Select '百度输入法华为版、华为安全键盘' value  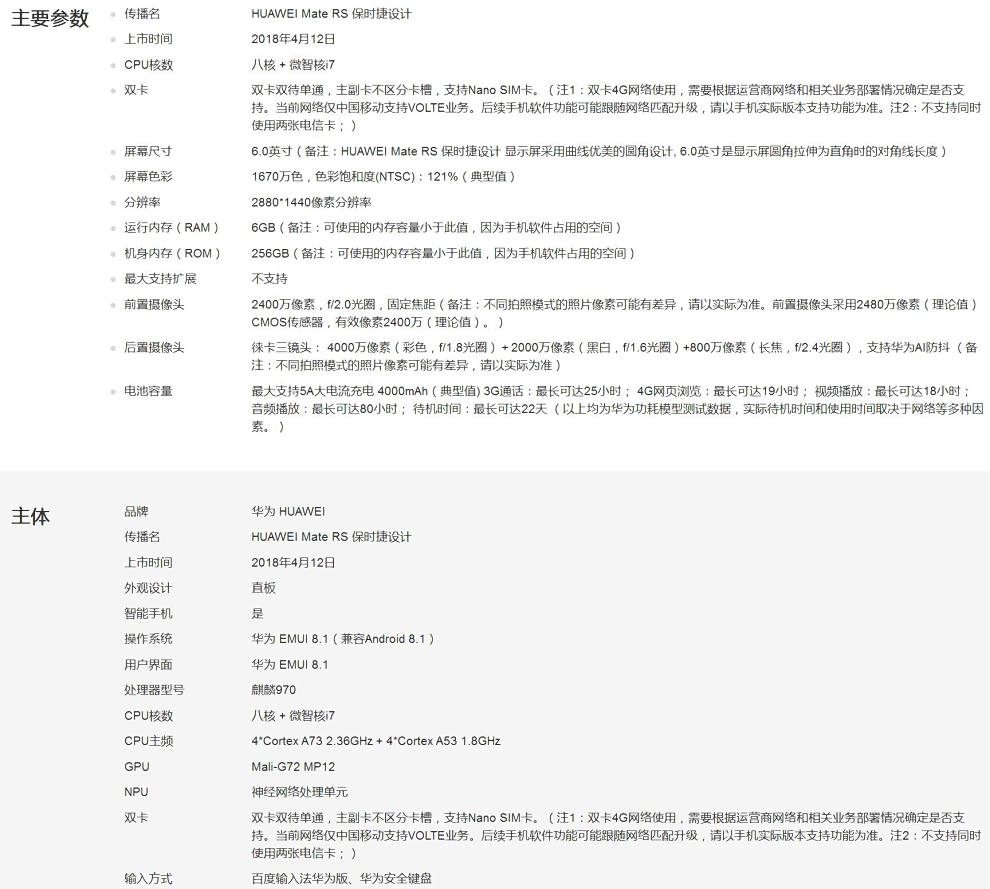click(x=342, y=879)
